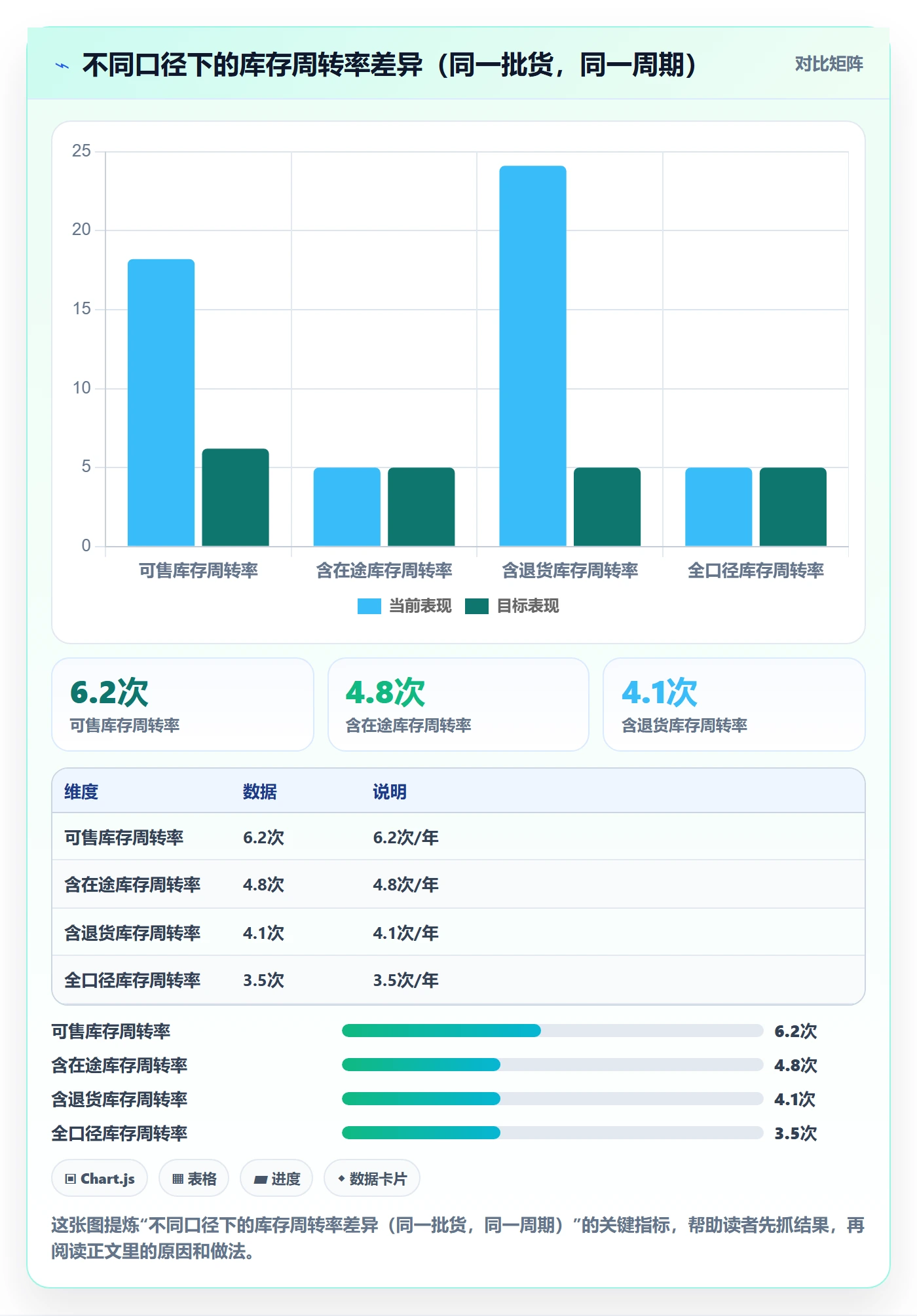Click the lightning icon beside the title
Image resolution: width=917 pixels, height=1316 pixels.
tap(62, 65)
